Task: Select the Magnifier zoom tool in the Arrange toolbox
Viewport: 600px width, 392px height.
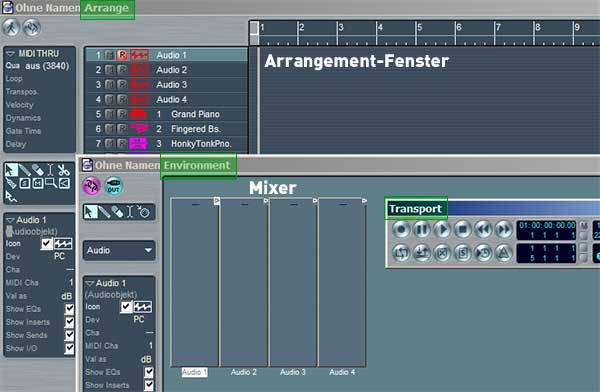Action: 51,183
